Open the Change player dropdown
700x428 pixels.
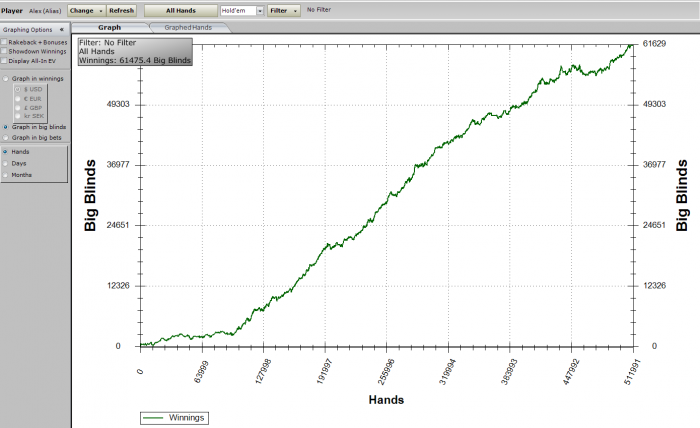click(86, 10)
